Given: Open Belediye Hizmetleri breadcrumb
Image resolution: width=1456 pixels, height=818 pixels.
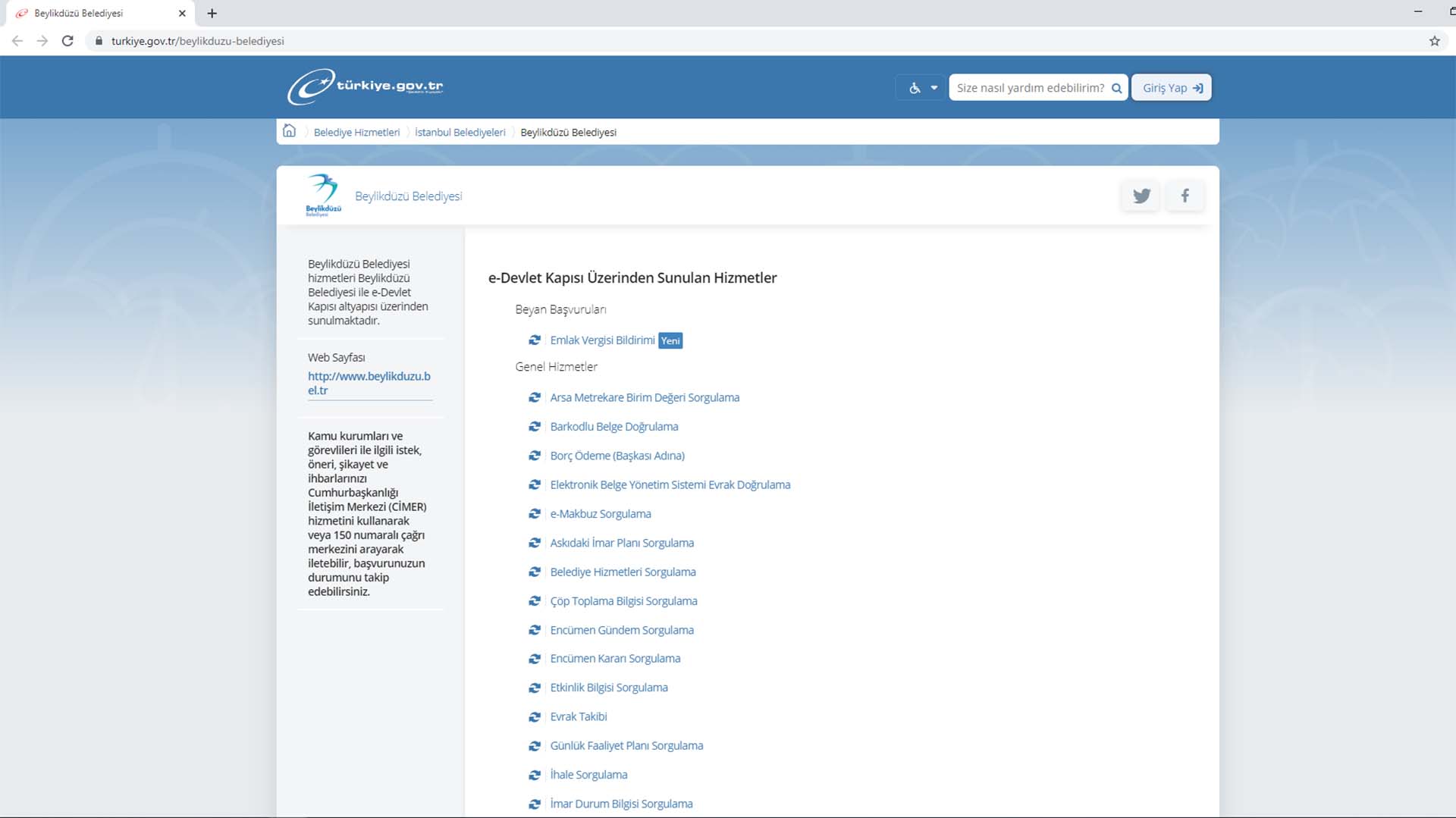Looking at the screenshot, I should pos(356,133).
